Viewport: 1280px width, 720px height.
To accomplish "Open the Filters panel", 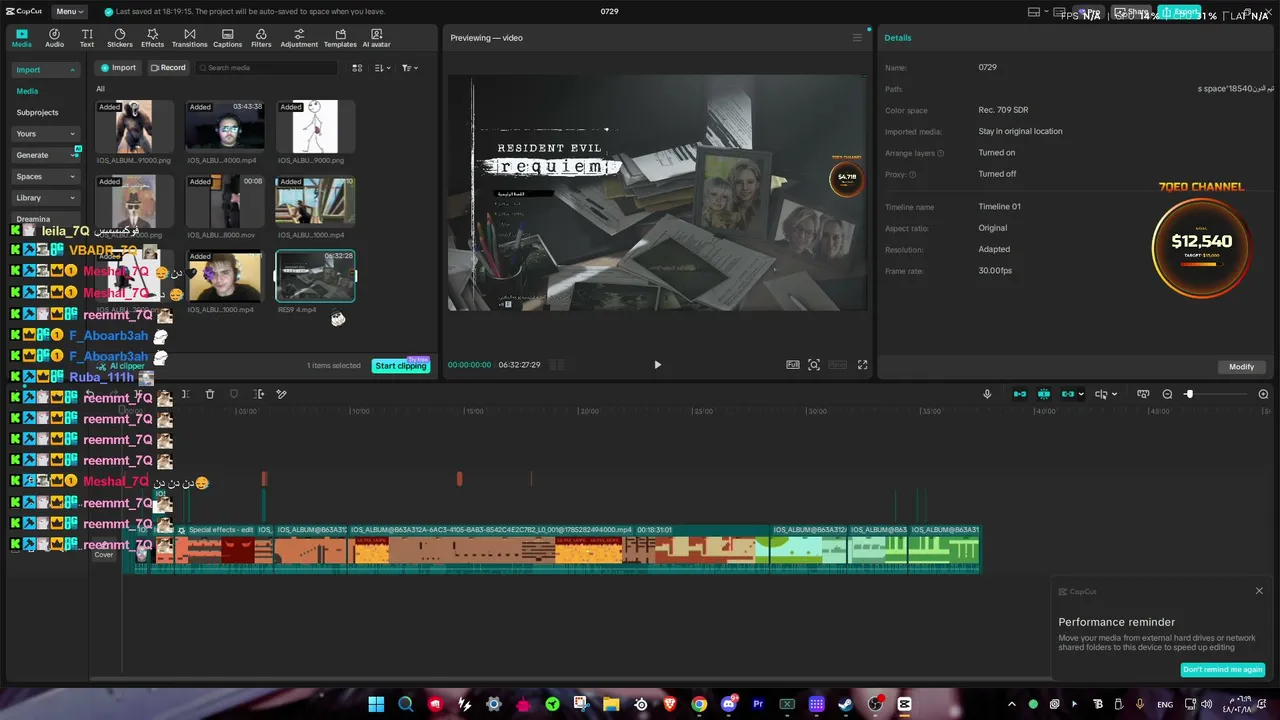I will point(261,38).
